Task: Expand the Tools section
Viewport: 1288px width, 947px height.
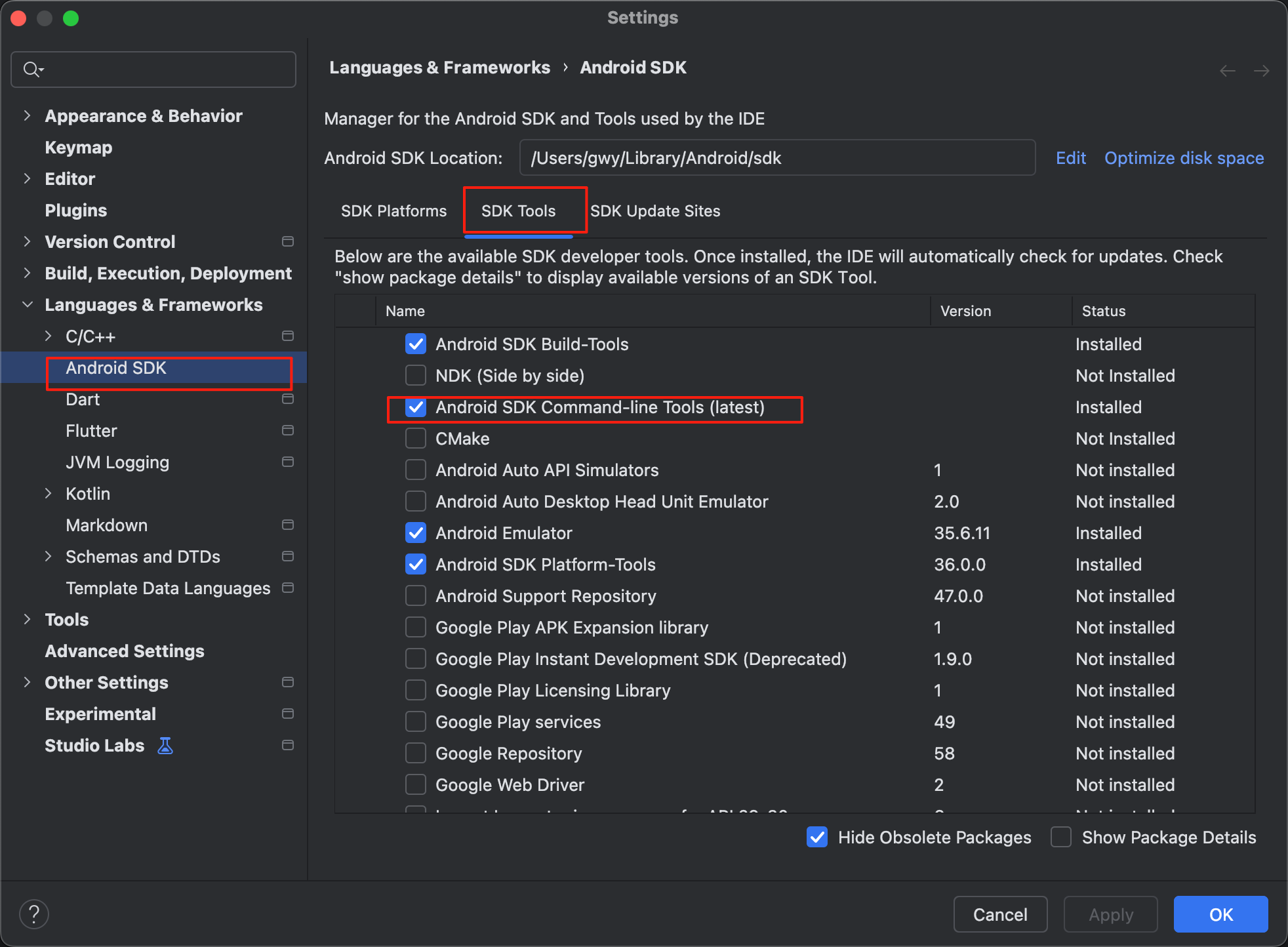Action: [27, 619]
